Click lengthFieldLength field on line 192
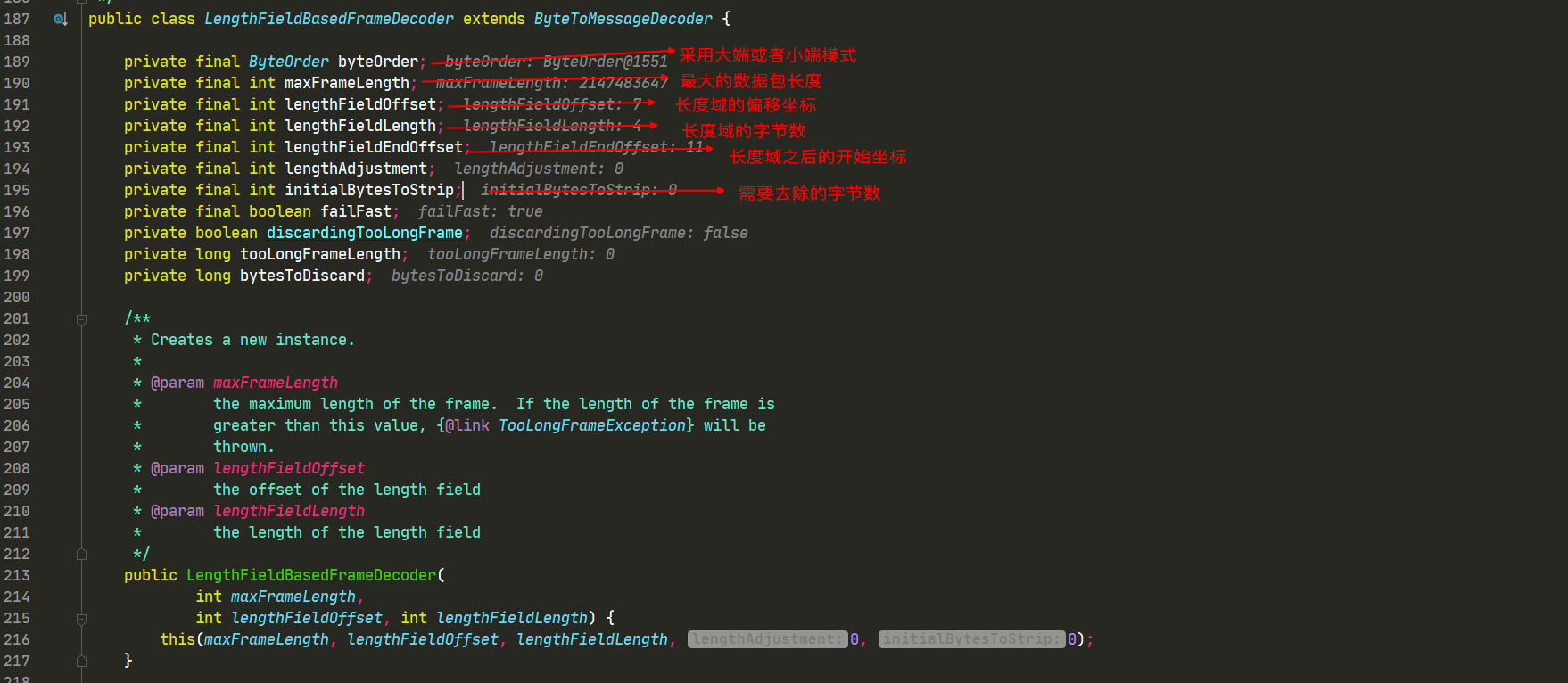Viewport: 1568px width, 683px height. (360, 126)
